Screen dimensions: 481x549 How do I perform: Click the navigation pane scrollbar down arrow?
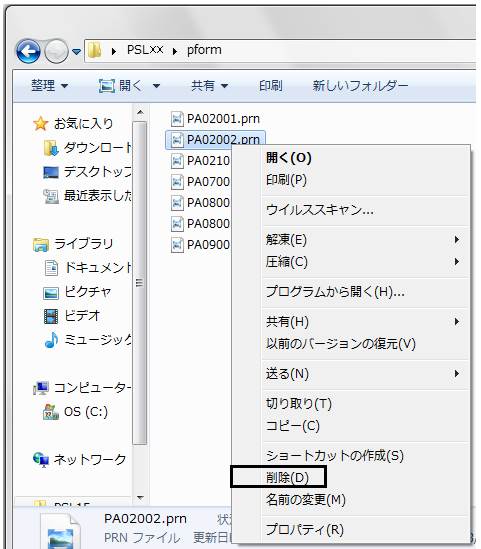point(140,498)
